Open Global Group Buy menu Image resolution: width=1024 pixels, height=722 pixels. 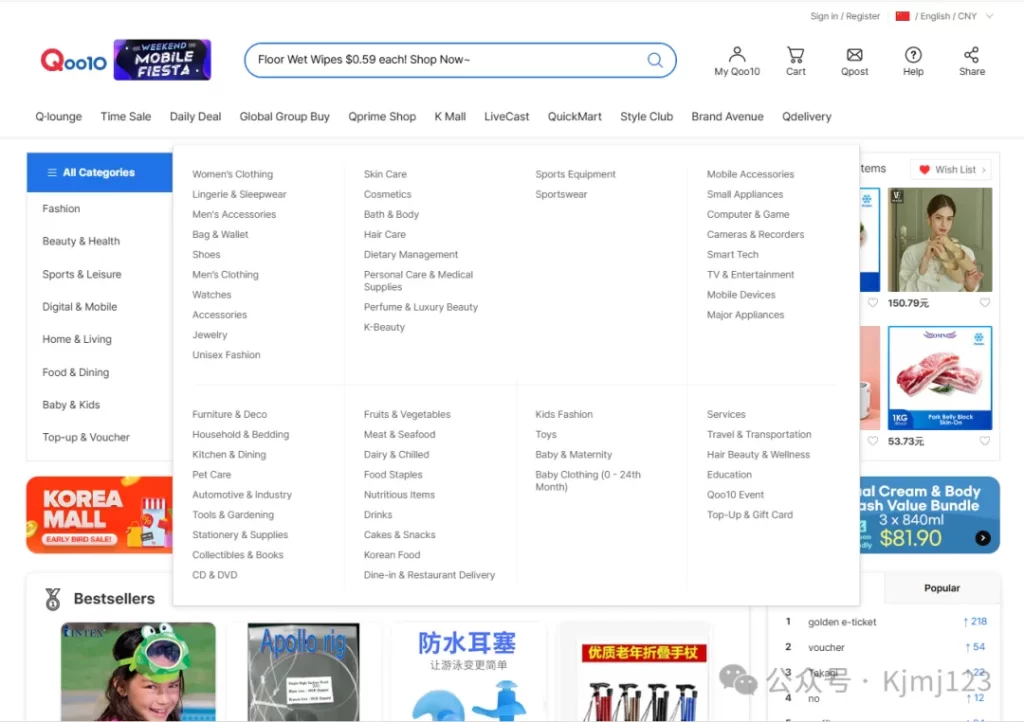coord(285,117)
